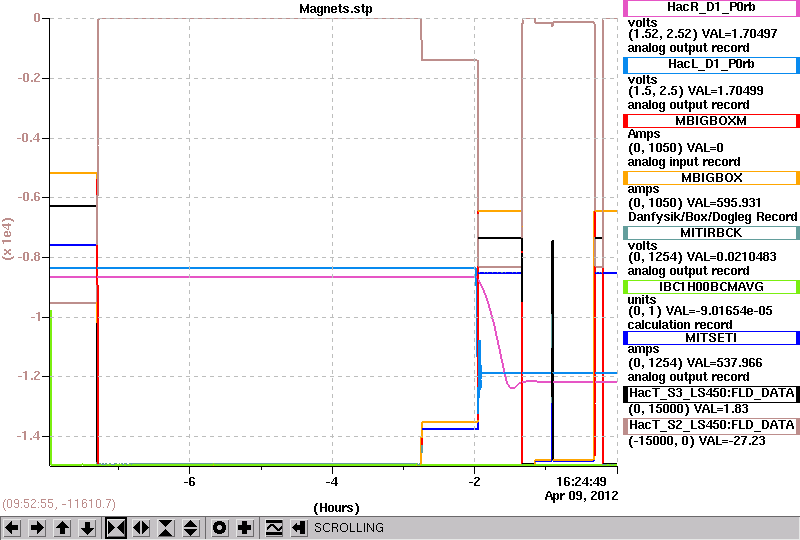Click the -0.6 y-axis tick label

click(29, 197)
